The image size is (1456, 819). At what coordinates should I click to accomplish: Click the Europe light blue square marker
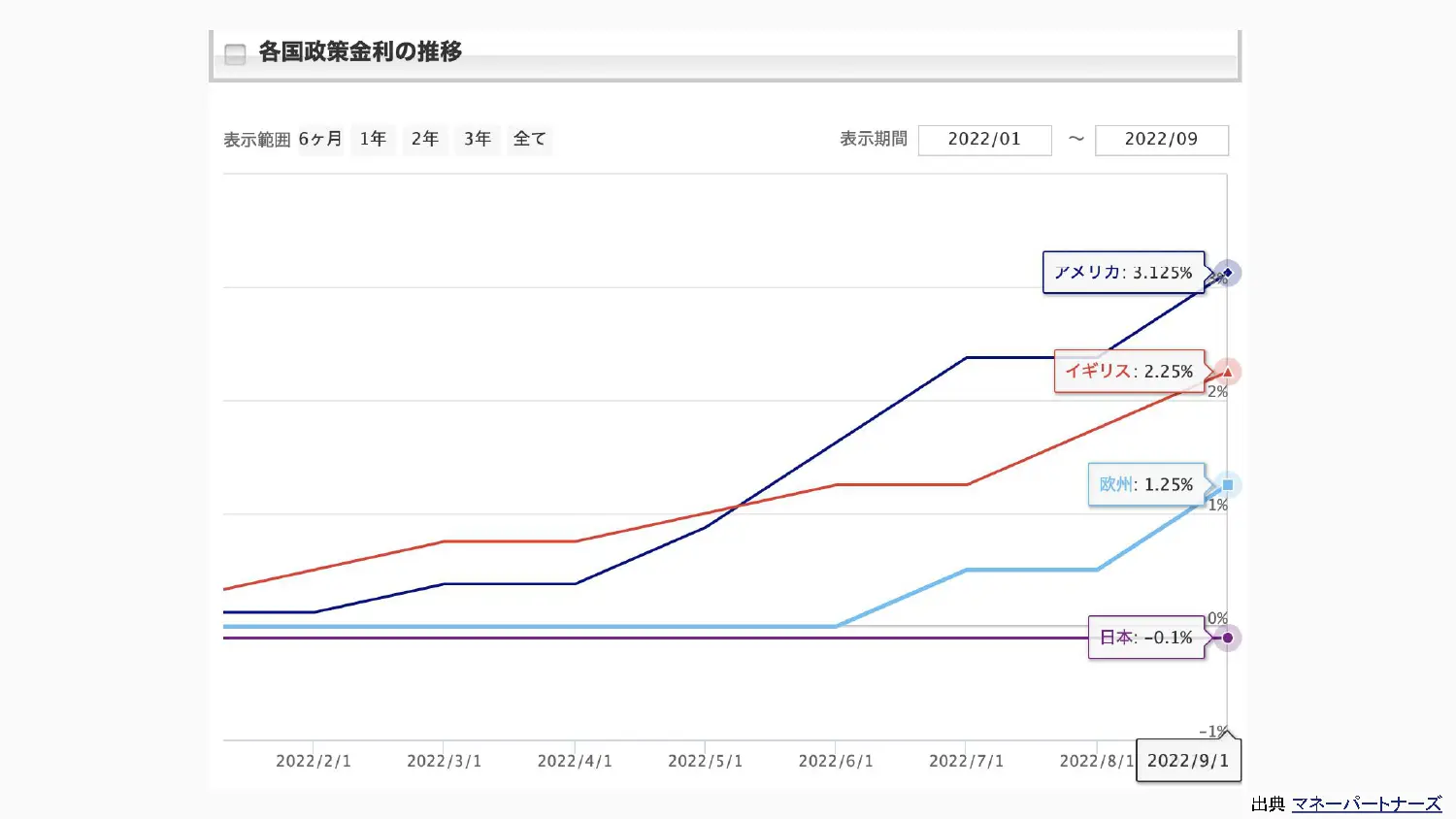[x=1227, y=484]
